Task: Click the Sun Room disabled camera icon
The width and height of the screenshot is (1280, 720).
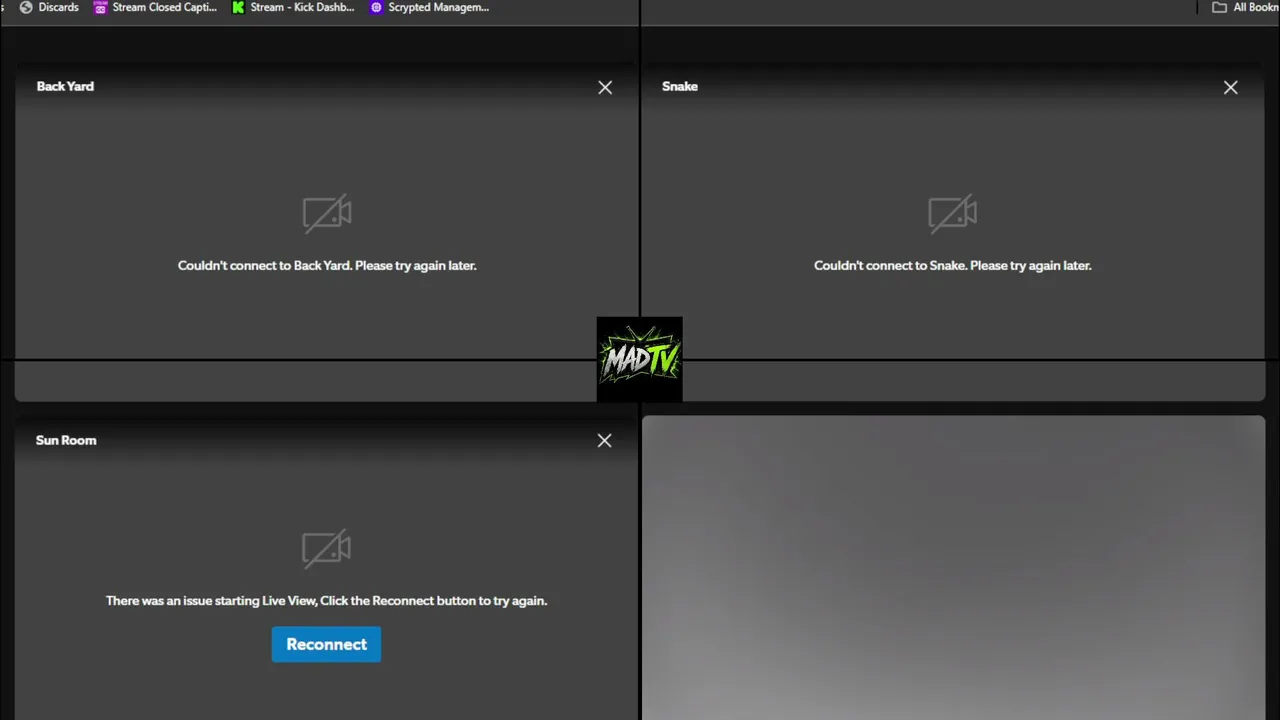Action: (326, 548)
